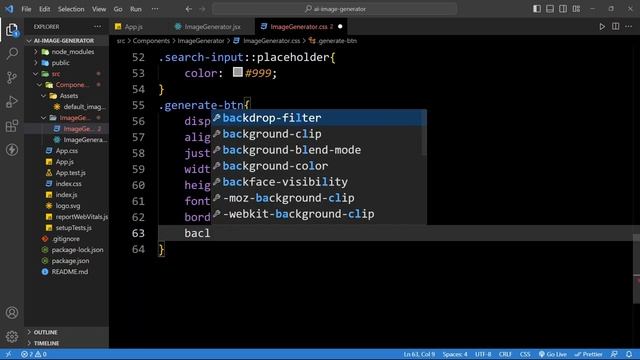The image size is (640, 360).
Task: Open Explorer Views and More Actions ellipsis
Action: [x=97, y=27]
